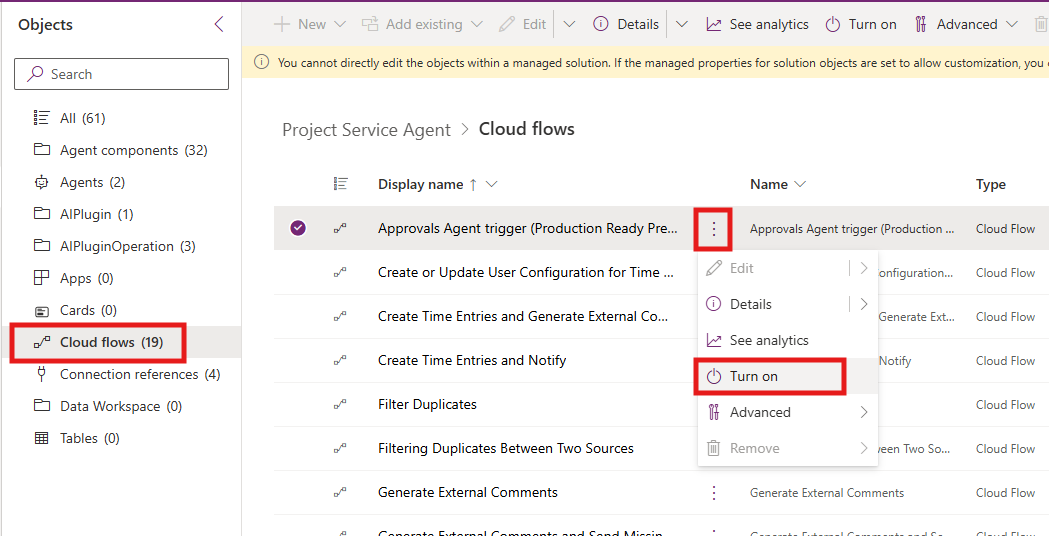This screenshot has height=536, width=1049.
Task: Expand Details submenu arrow in context menu
Action: (863, 304)
